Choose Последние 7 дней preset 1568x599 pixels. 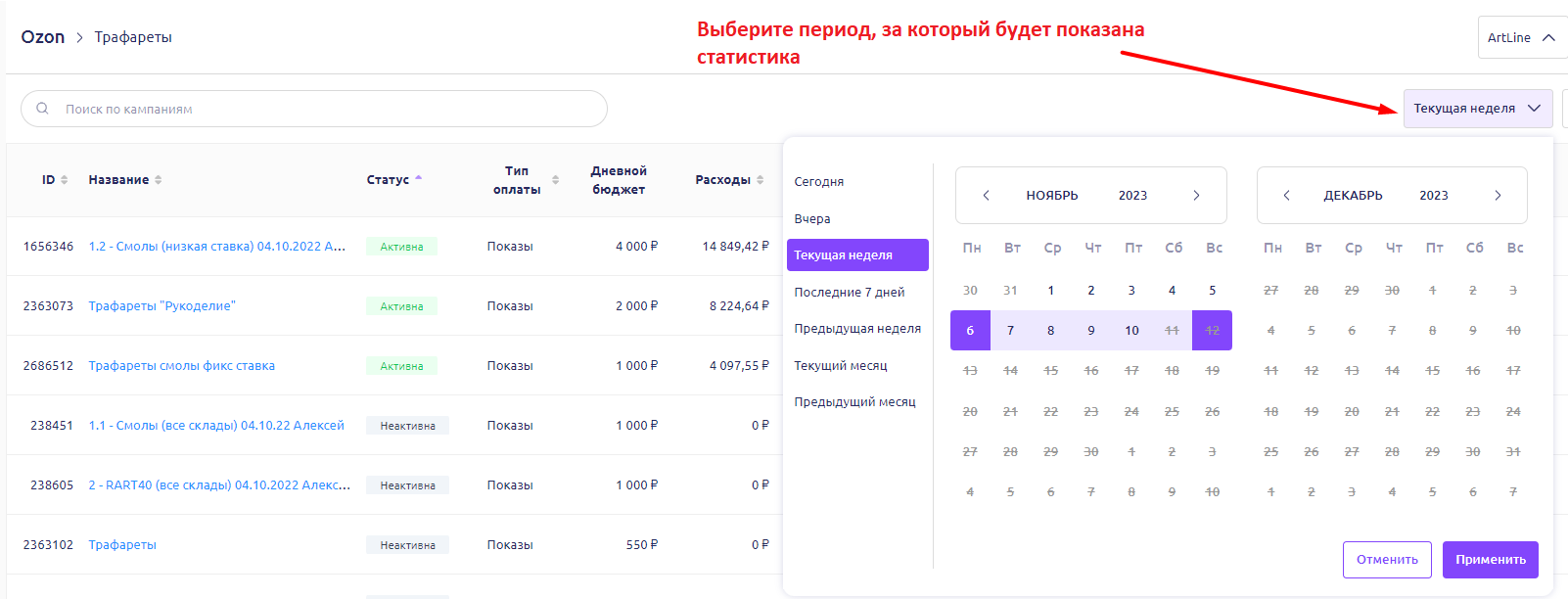pyautogui.click(x=849, y=293)
